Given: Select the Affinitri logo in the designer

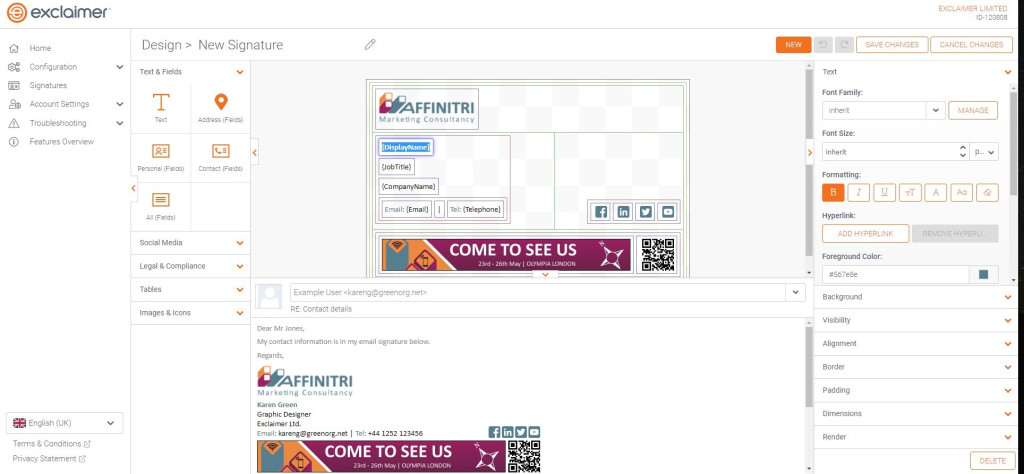Looking at the screenshot, I should click(427, 109).
